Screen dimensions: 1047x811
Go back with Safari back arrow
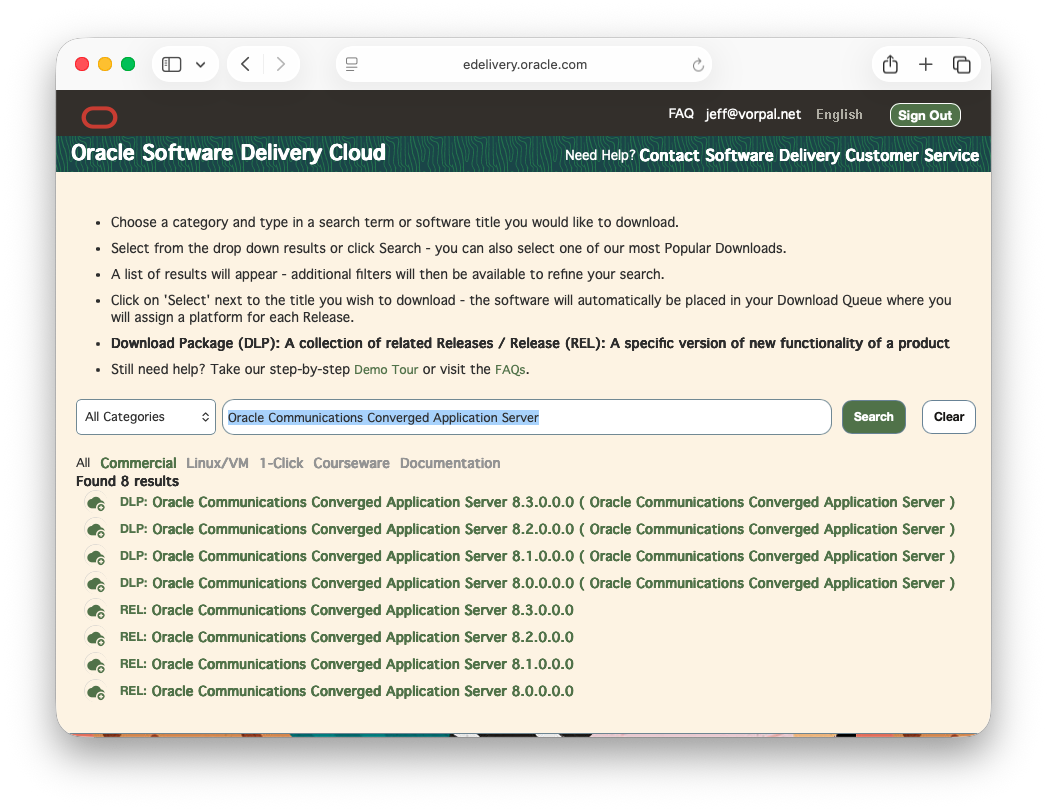click(x=246, y=64)
